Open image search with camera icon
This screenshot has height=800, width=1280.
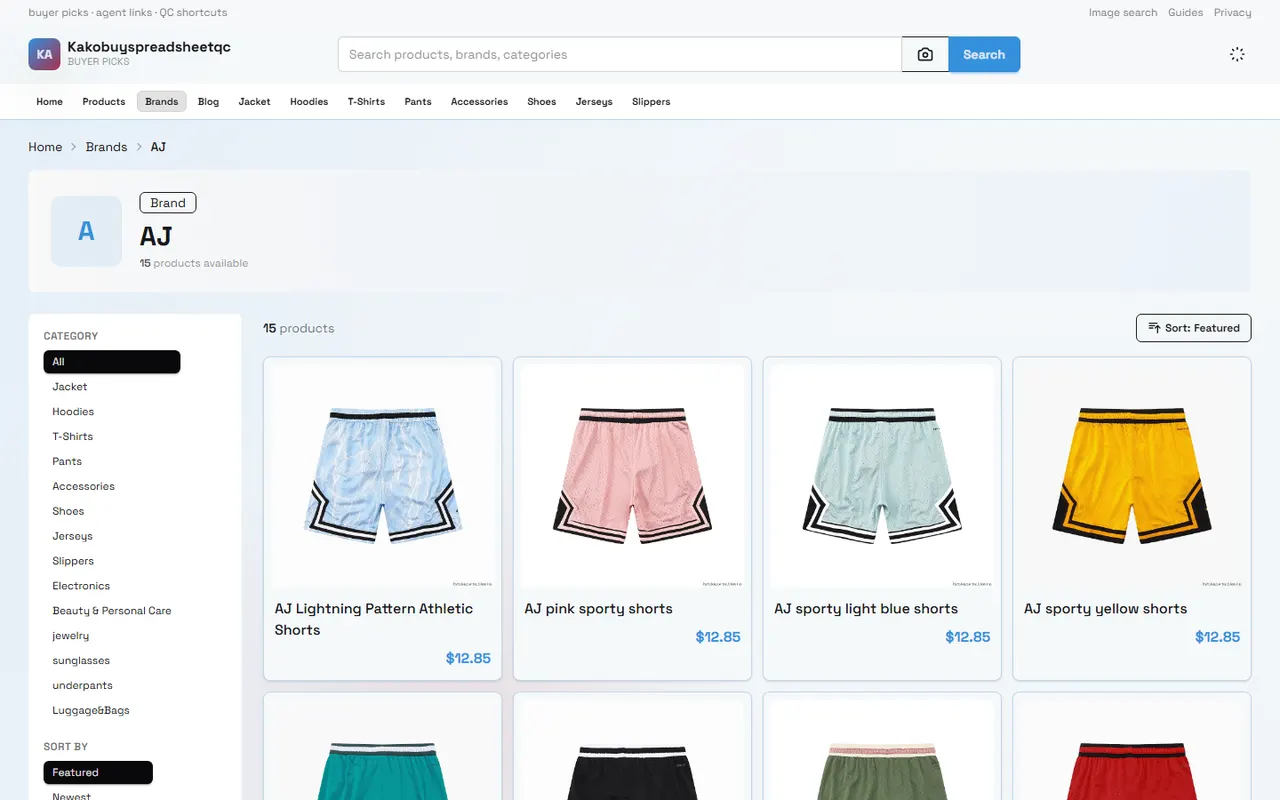point(925,55)
